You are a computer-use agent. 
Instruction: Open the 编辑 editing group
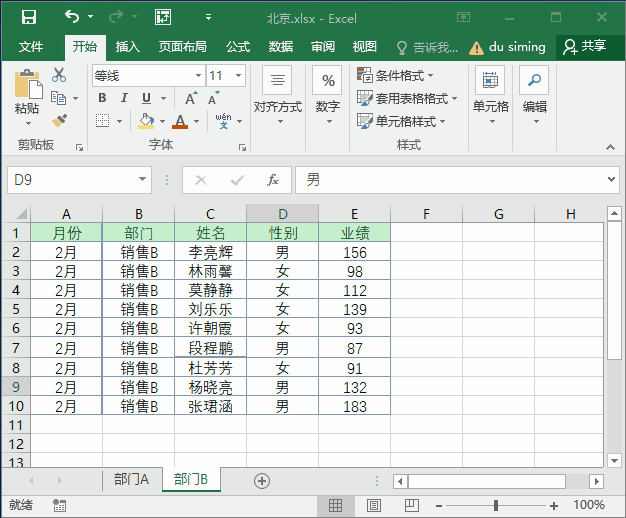535,96
